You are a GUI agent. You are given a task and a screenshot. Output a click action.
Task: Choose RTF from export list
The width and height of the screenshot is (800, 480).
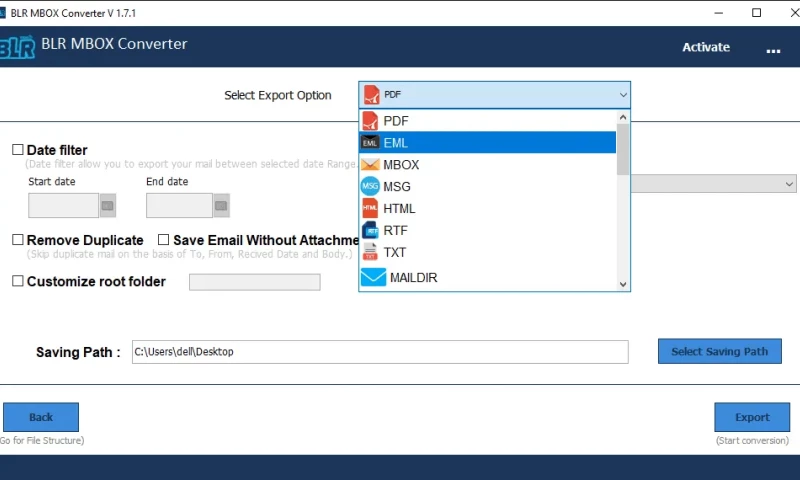[x=488, y=231]
